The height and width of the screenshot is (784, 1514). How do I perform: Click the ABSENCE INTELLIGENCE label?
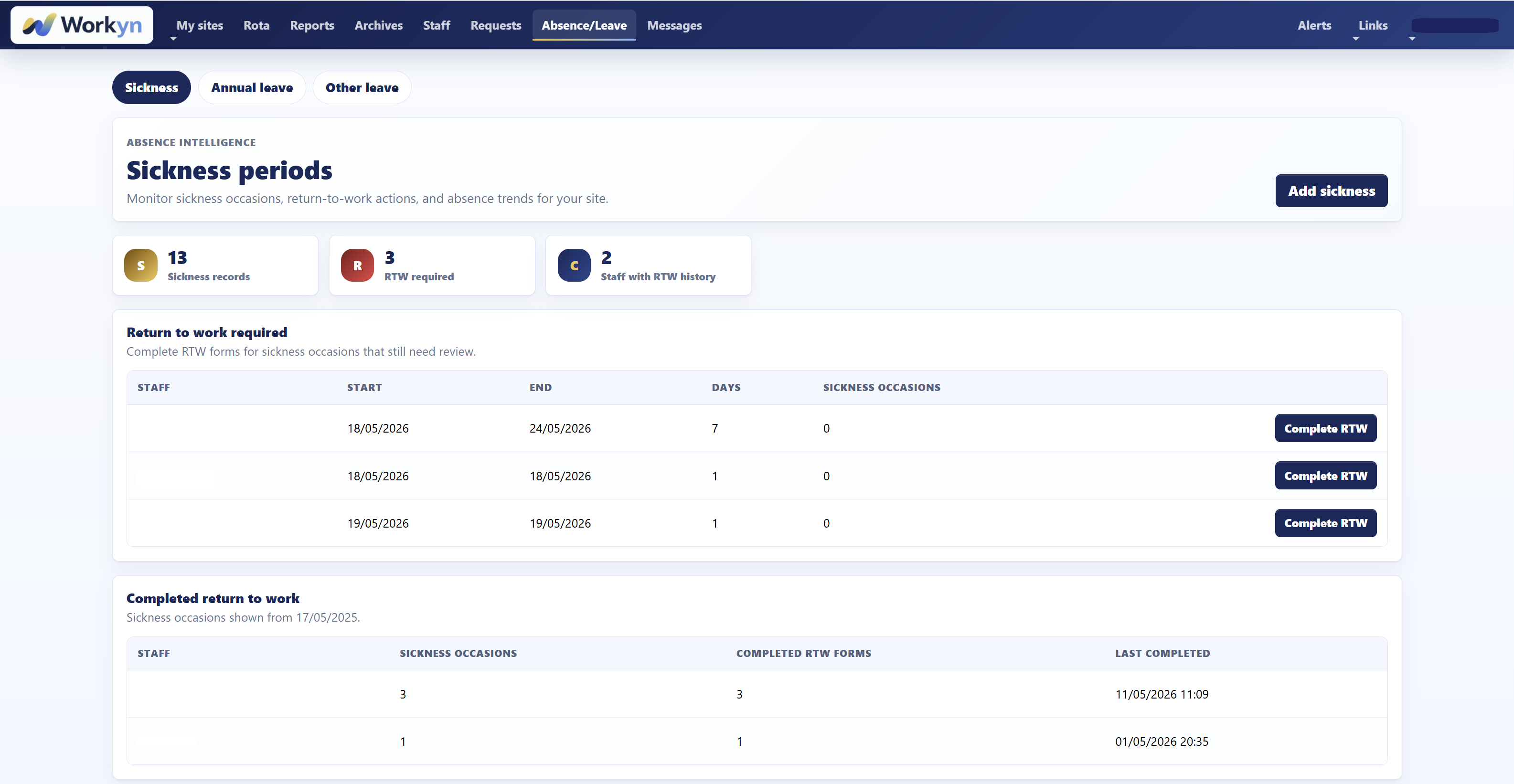click(191, 142)
